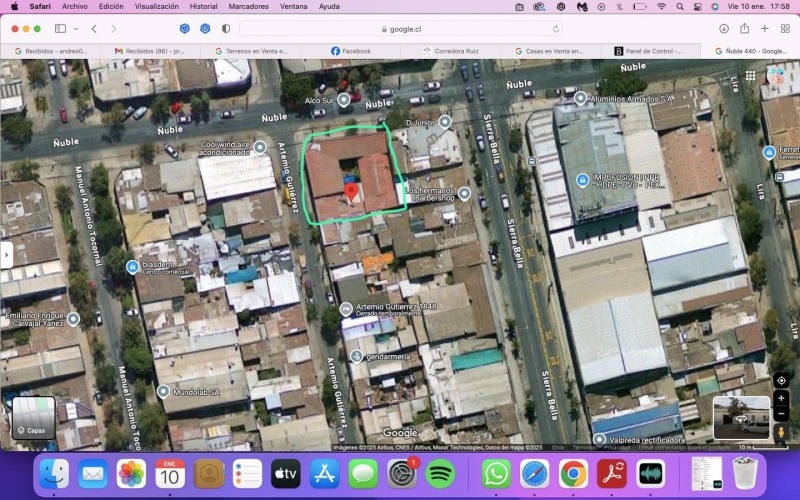Switch to the Facebook tab
800x500 pixels.
click(351, 51)
